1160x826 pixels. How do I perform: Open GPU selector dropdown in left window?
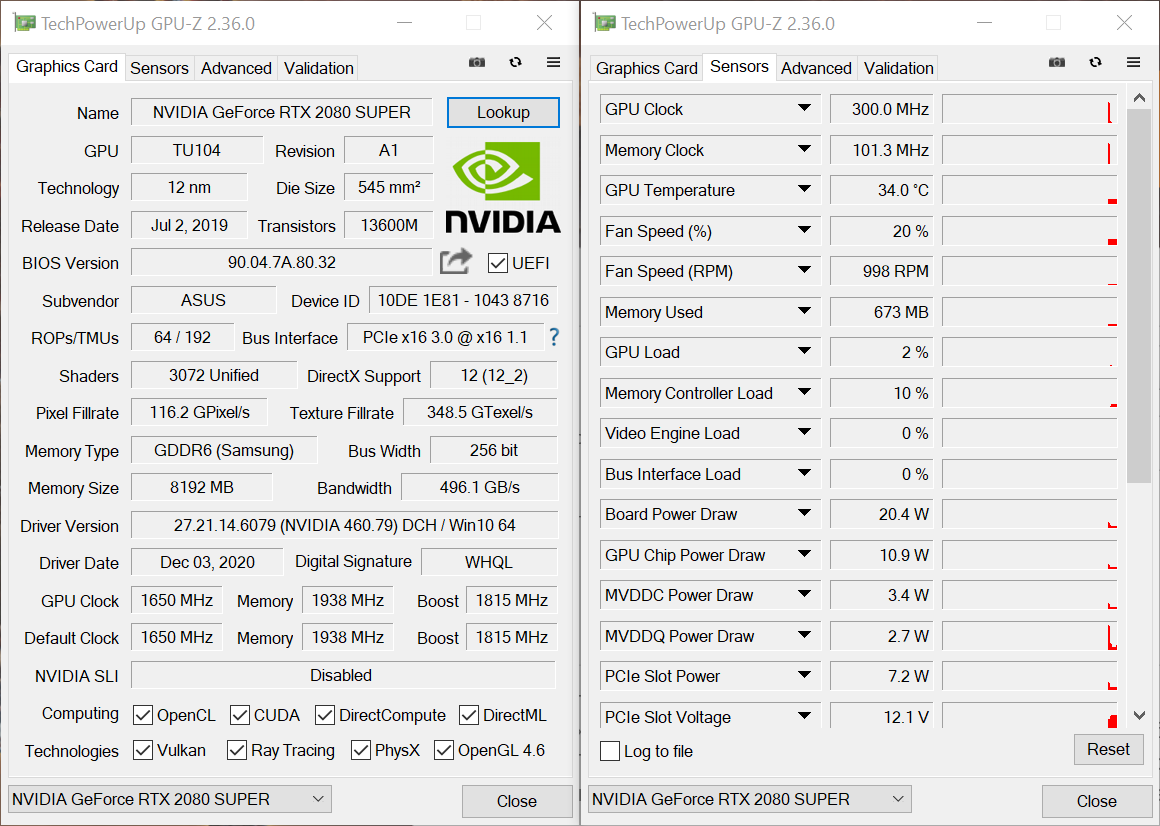point(170,799)
